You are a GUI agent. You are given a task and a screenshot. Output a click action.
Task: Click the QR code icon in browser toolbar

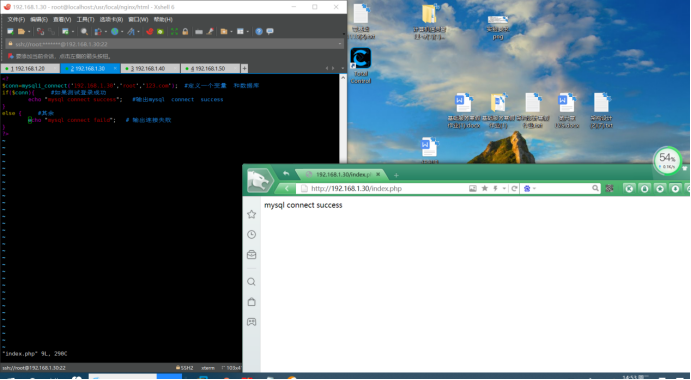609,188
